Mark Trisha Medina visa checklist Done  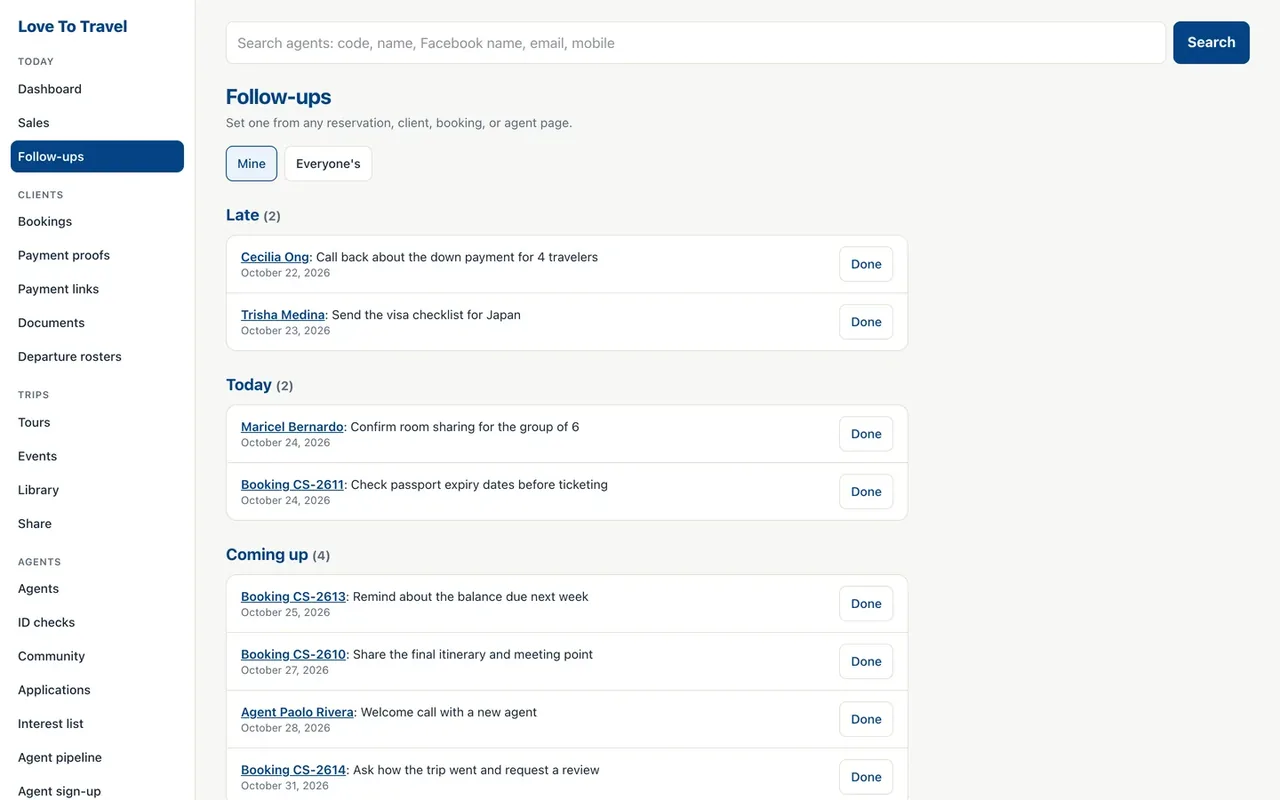tap(866, 322)
